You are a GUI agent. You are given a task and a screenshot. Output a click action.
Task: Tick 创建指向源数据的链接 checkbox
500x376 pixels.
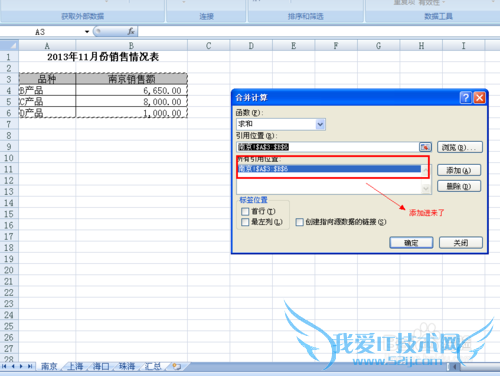tap(300, 222)
